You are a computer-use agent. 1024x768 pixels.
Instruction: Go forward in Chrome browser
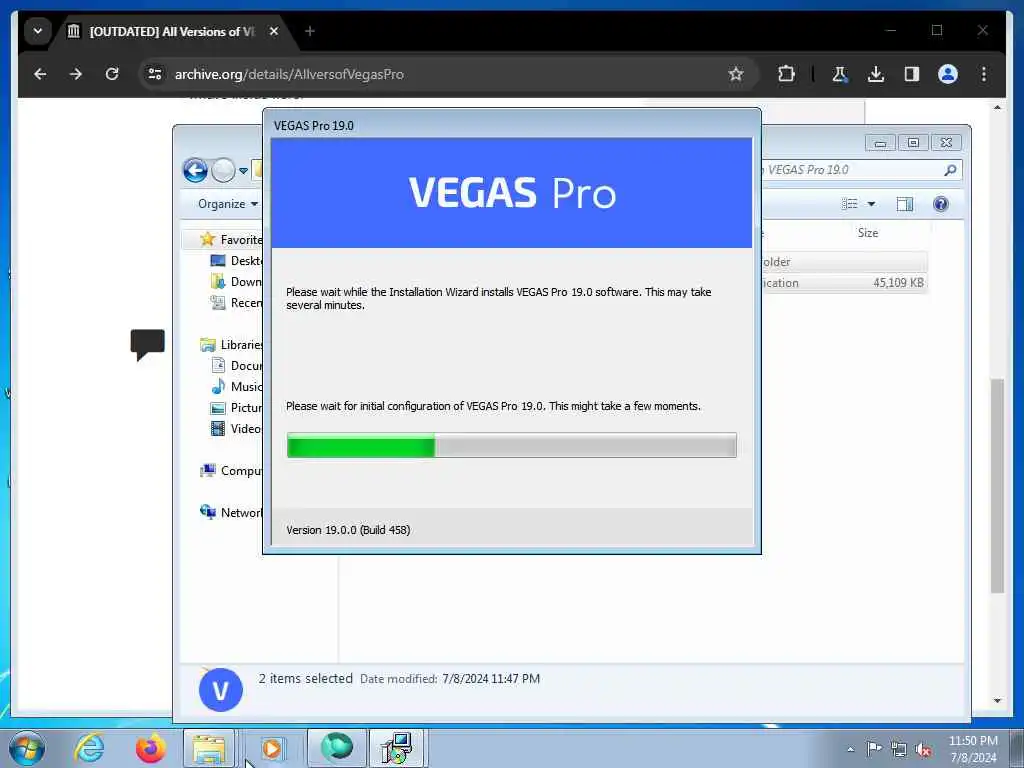[76, 74]
